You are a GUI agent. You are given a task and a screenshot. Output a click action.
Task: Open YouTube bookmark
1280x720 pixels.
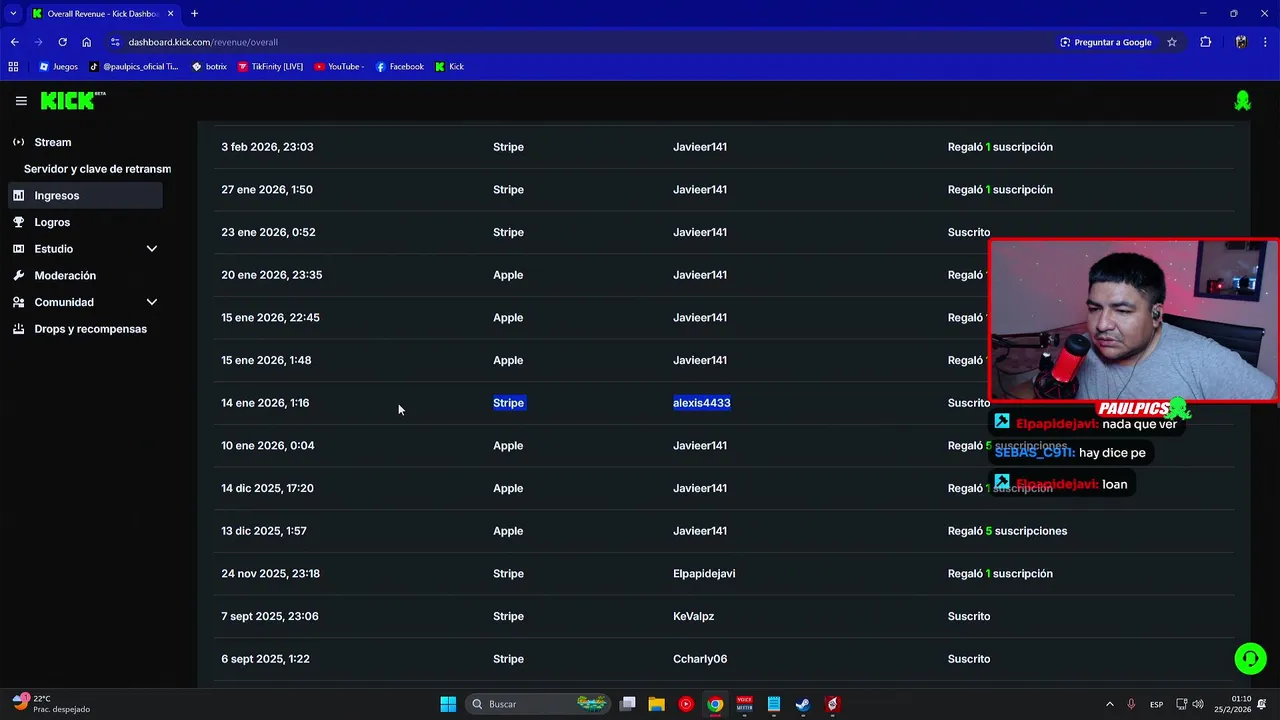[x=339, y=67]
